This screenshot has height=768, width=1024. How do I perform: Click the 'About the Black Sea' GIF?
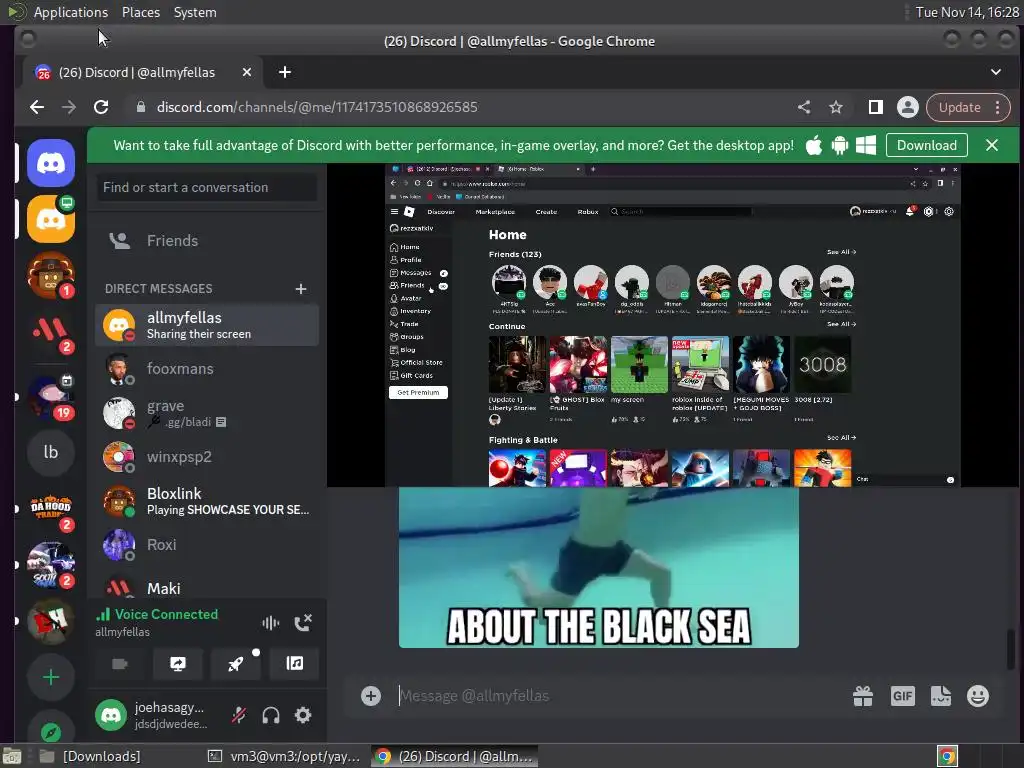pos(599,568)
